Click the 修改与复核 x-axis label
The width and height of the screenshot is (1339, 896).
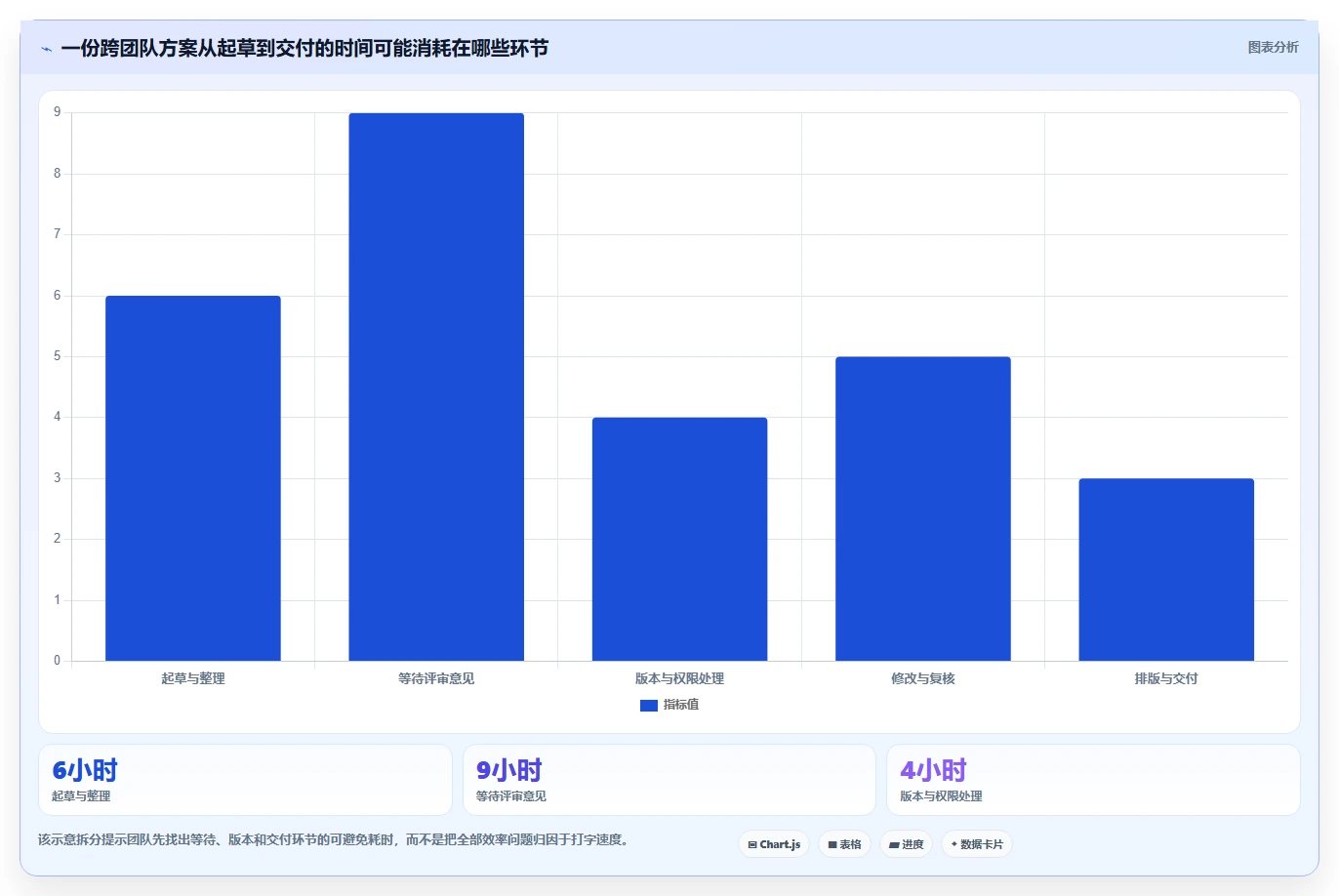tap(923, 678)
